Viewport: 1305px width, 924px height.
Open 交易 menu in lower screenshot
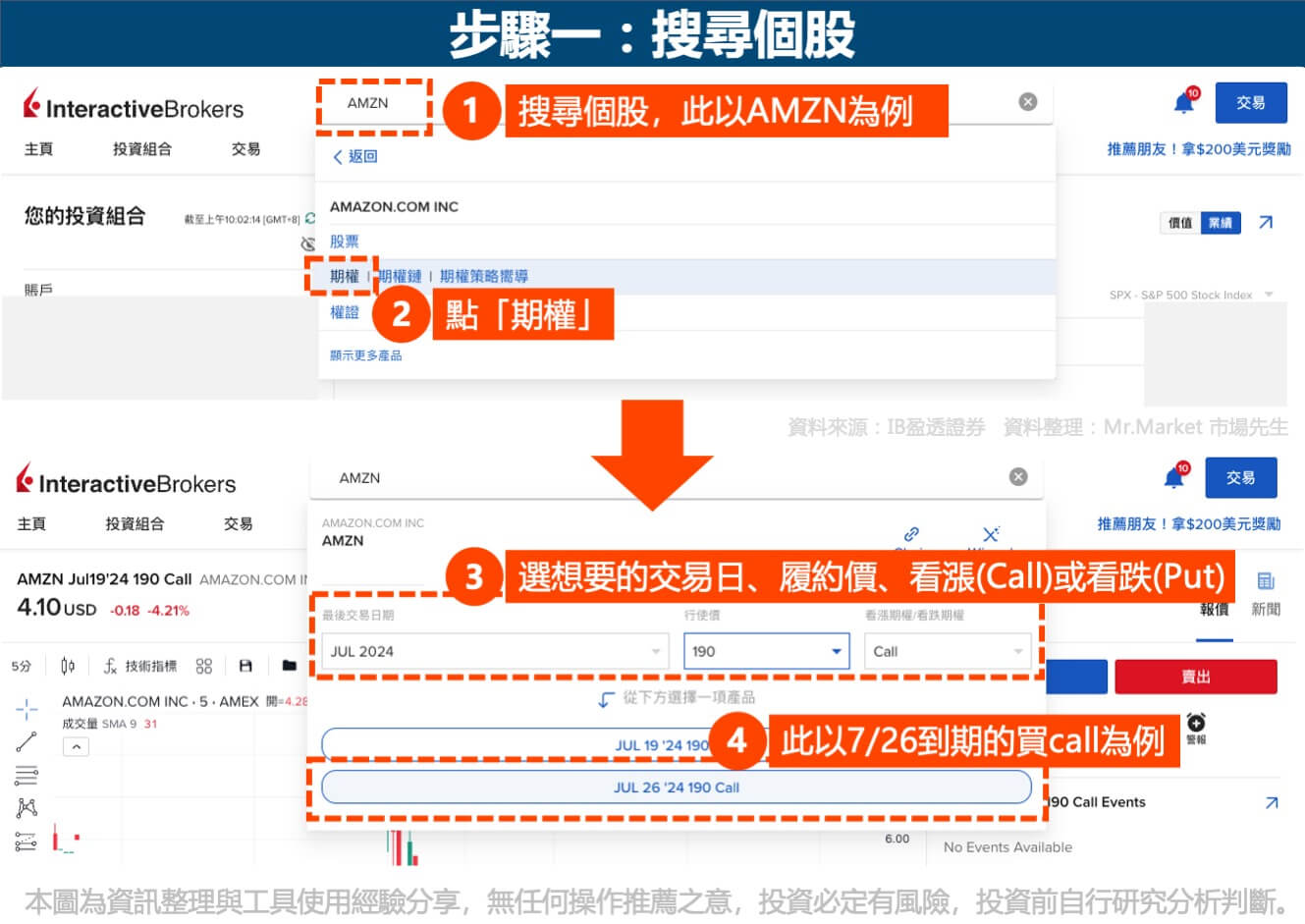point(238,523)
